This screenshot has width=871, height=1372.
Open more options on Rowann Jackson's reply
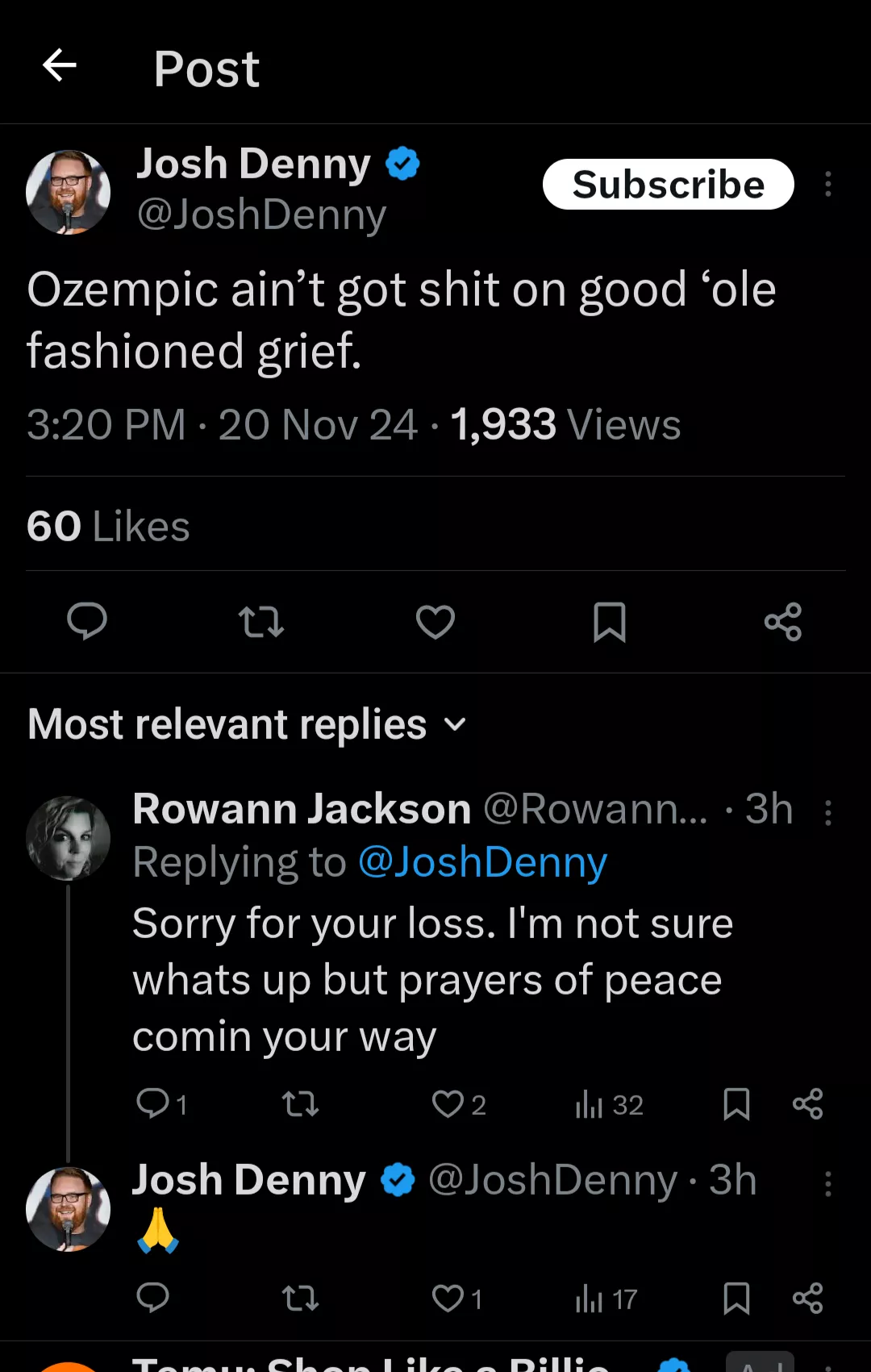coord(827,812)
